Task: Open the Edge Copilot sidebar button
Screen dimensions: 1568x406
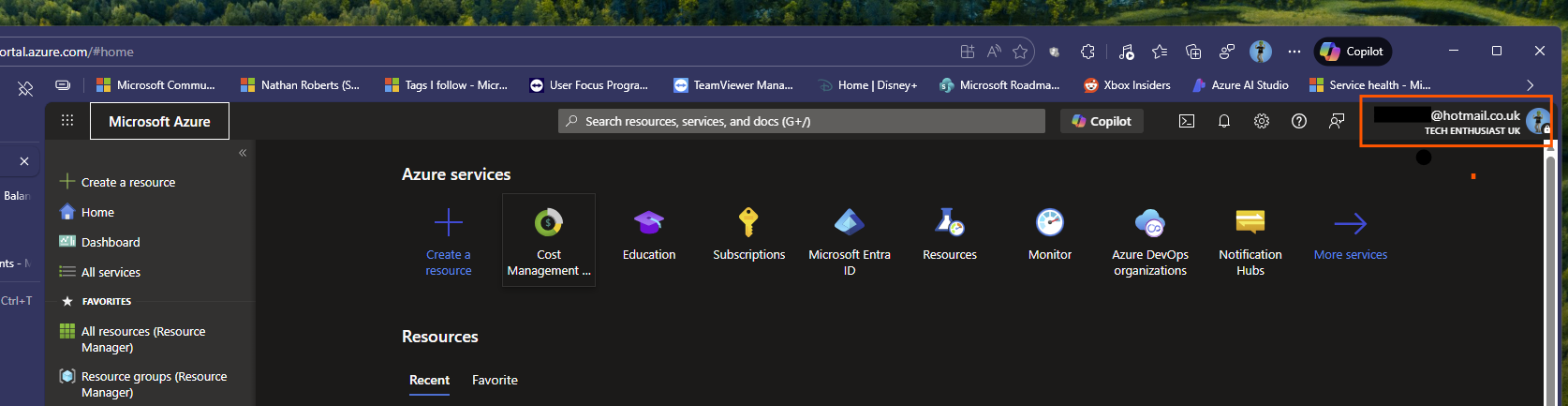Action: pos(1353,52)
